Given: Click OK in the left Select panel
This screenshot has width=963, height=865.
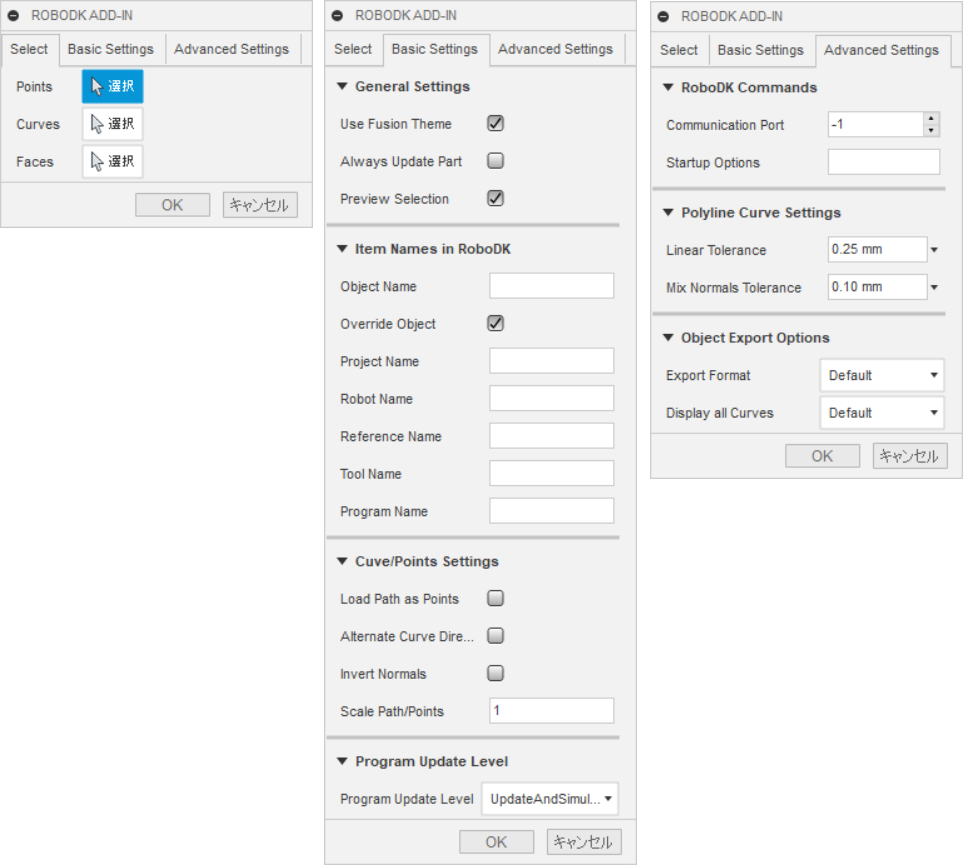Looking at the screenshot, I should pos(173,205).
